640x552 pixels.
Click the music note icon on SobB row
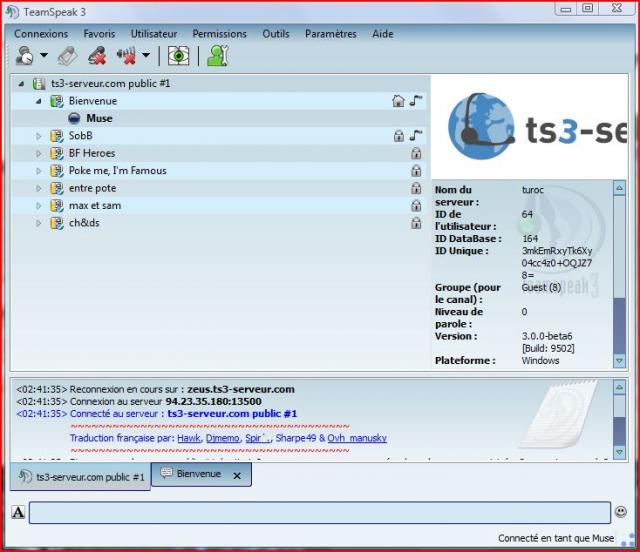416,135
